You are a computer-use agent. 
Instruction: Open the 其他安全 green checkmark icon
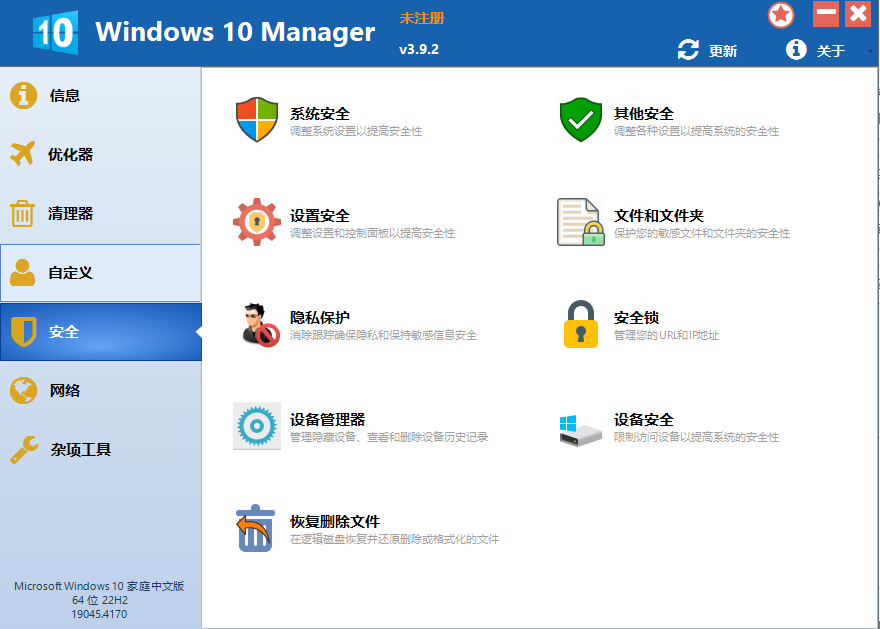tap(580, 119)
